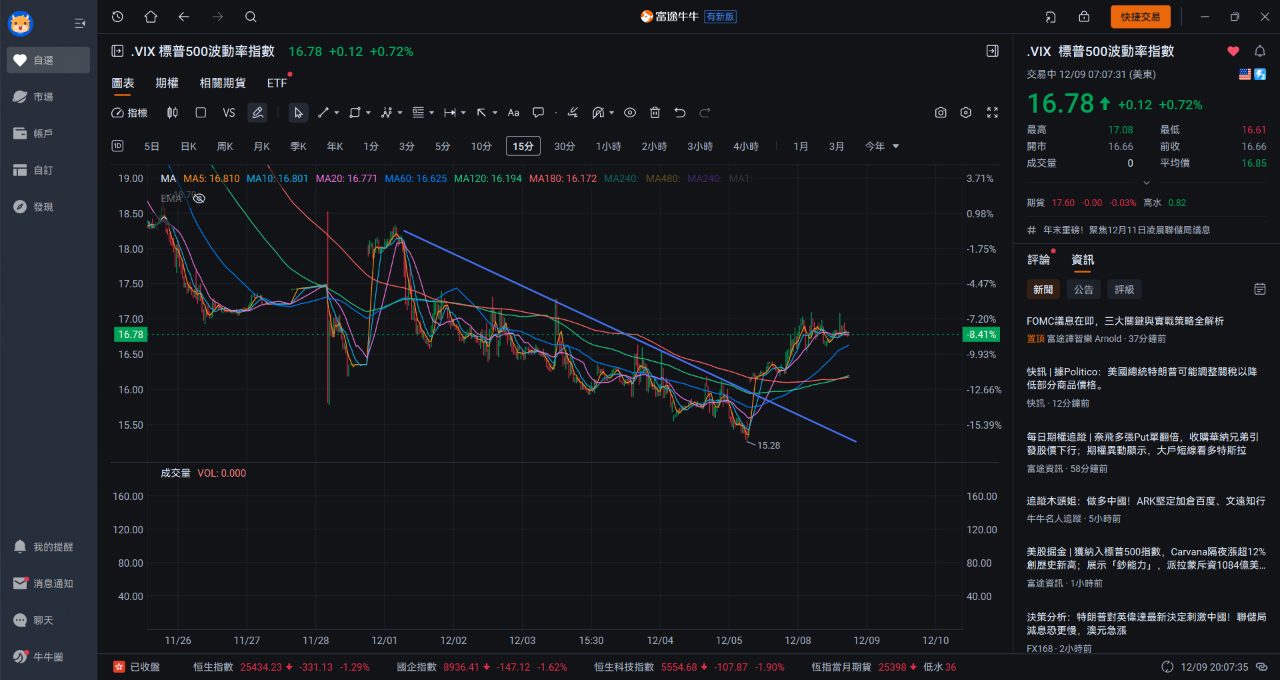The height and width of the screenshot is (680, 1280).
Task: Click the trash icon to delete drawings
Action: tap(655, 113)
